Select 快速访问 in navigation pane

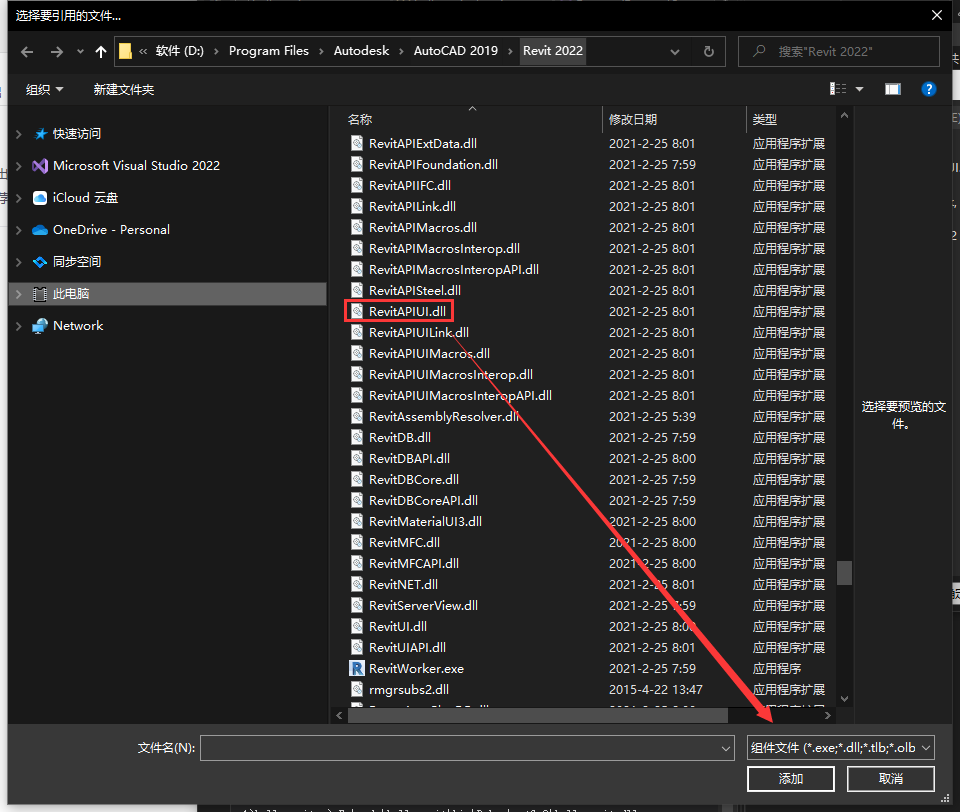point(77,133)
